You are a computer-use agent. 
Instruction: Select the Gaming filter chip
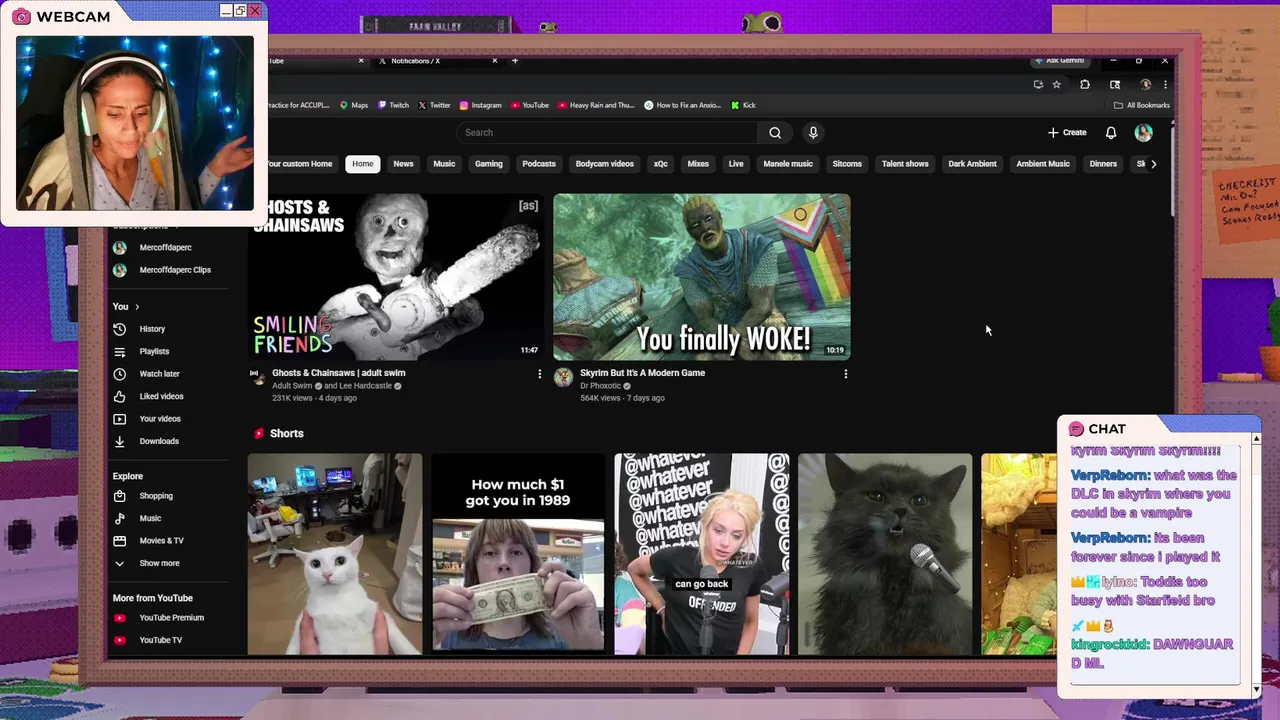tap(489, 164)
